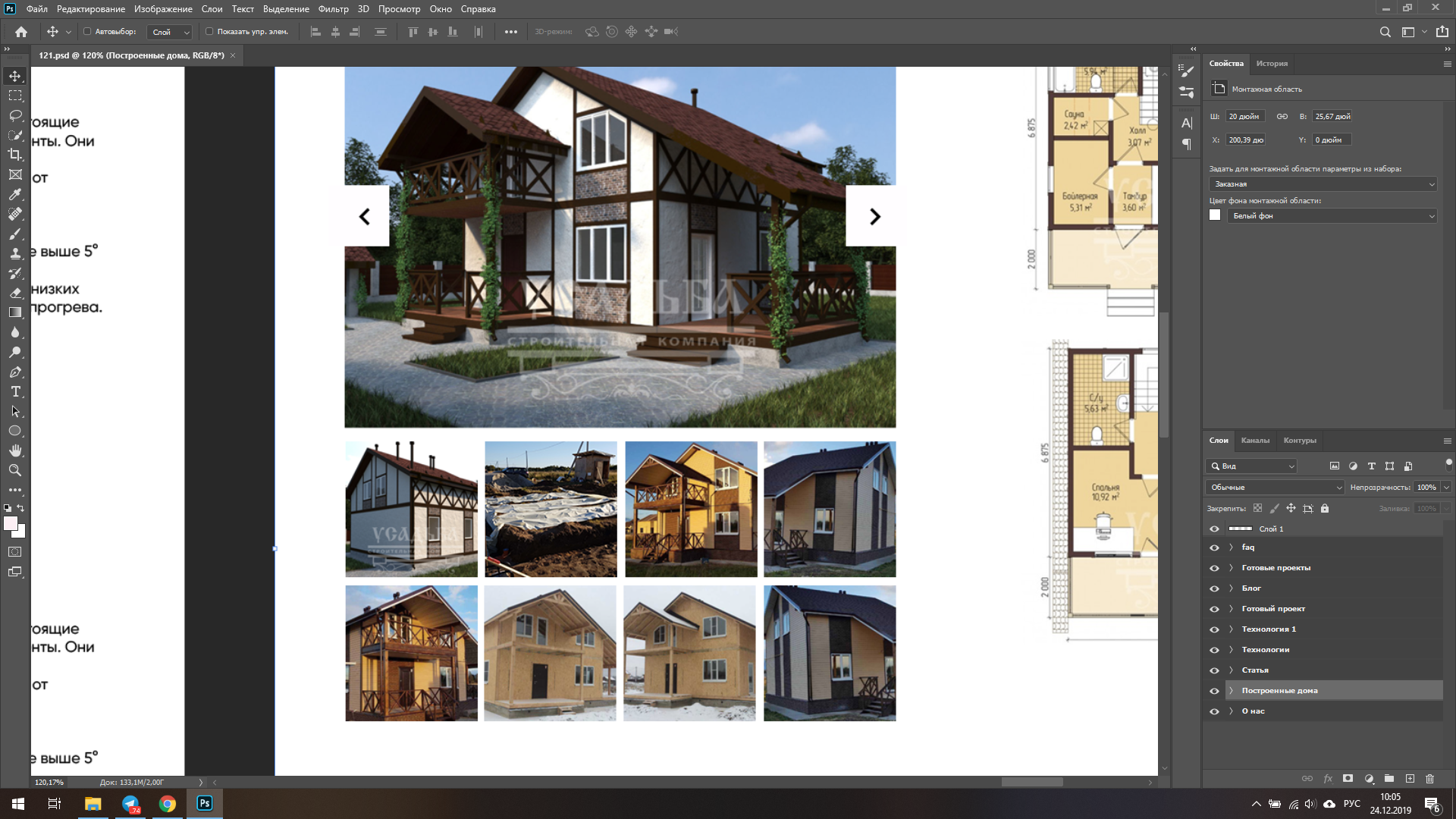This screenshot has width=1456, height=819.
Task: Select the Crop tool
Action: tap(15, 155)
